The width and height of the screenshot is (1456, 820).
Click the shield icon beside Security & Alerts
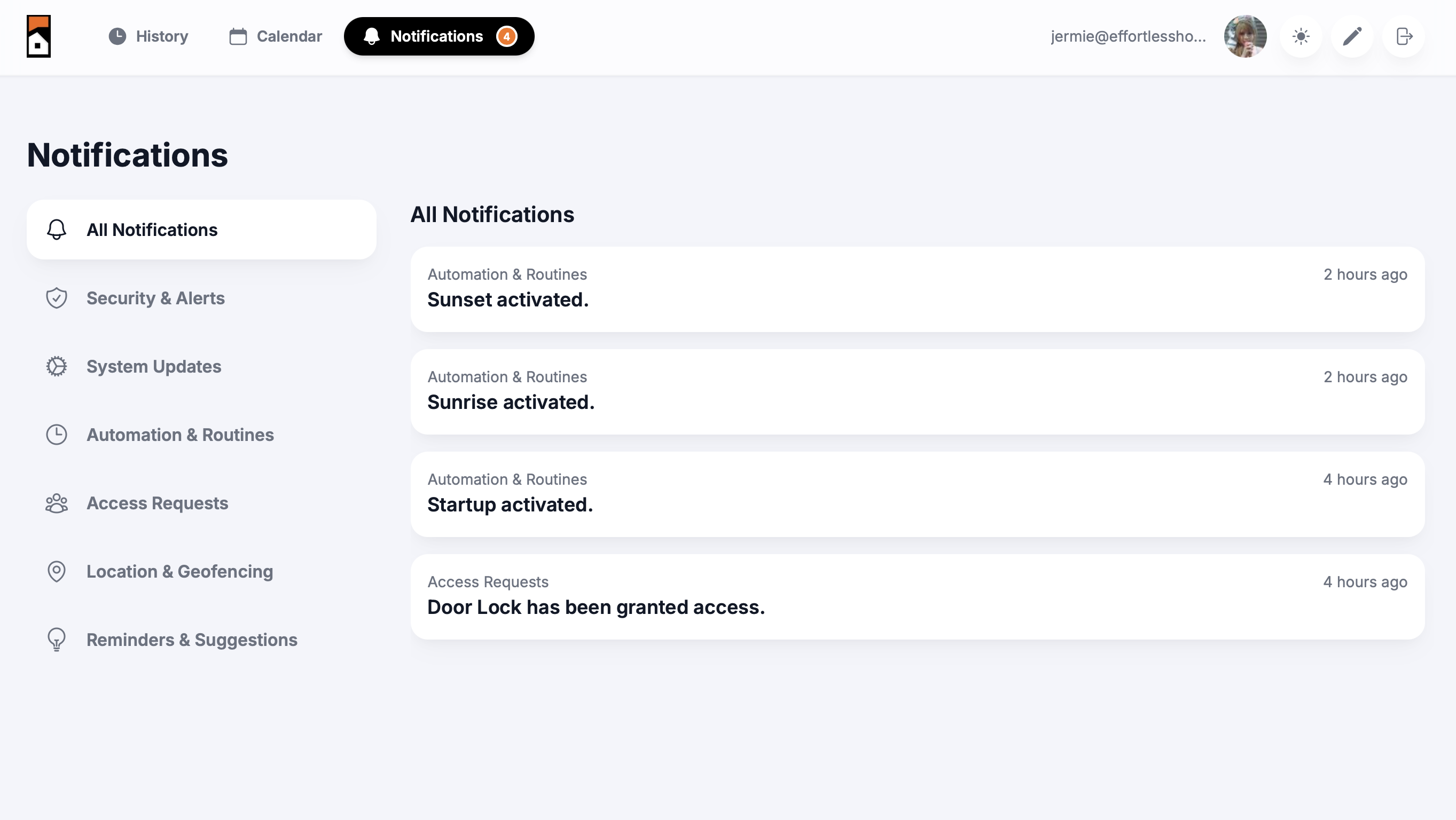pos(56,298)
